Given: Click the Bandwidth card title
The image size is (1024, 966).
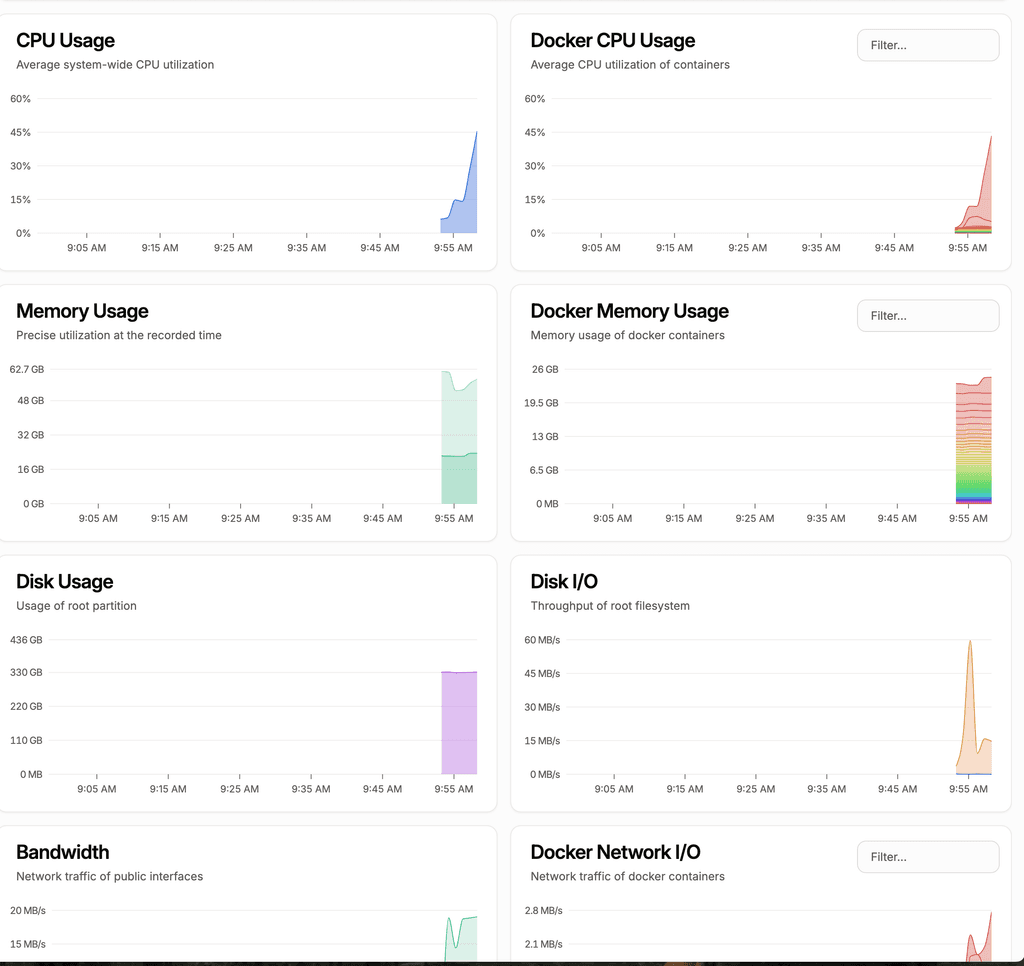Looking at the screenshot, I should (63, 853).
